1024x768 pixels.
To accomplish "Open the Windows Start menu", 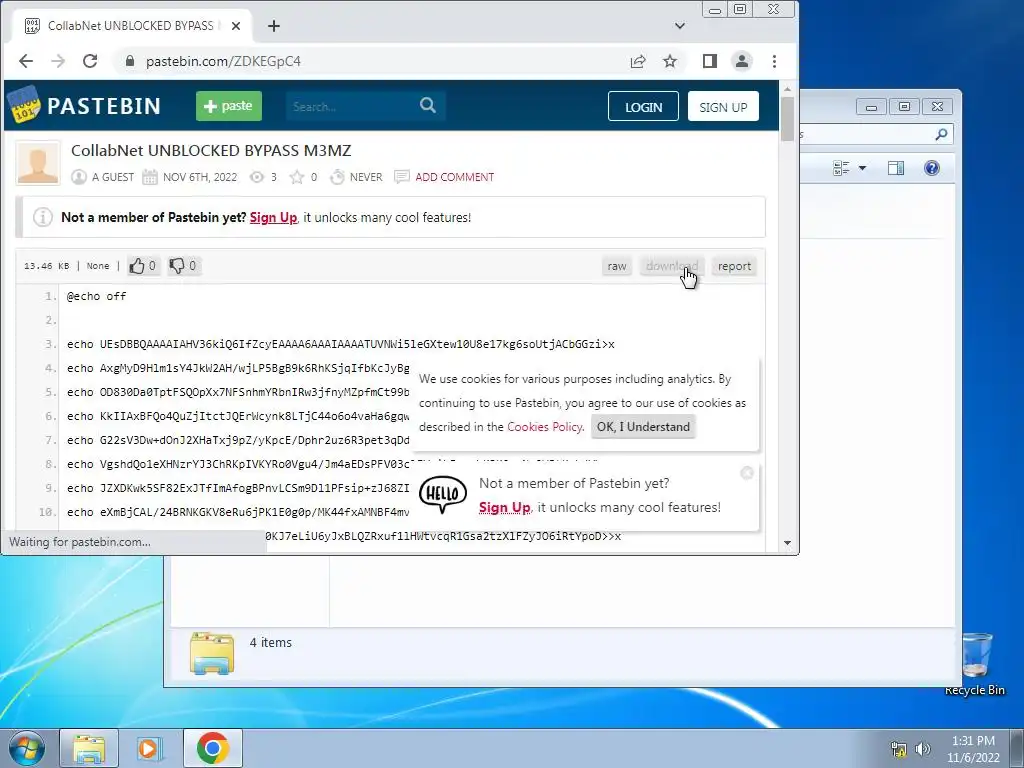I will tap(26, 748).
